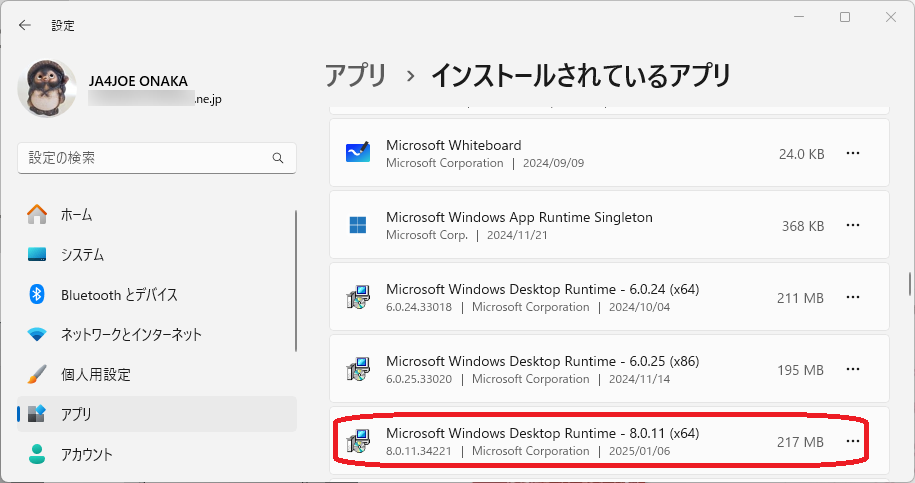The height and width of the screenshot is (483, 915).
Task: Maximize the 設定 window
Action: coord(844,18)
